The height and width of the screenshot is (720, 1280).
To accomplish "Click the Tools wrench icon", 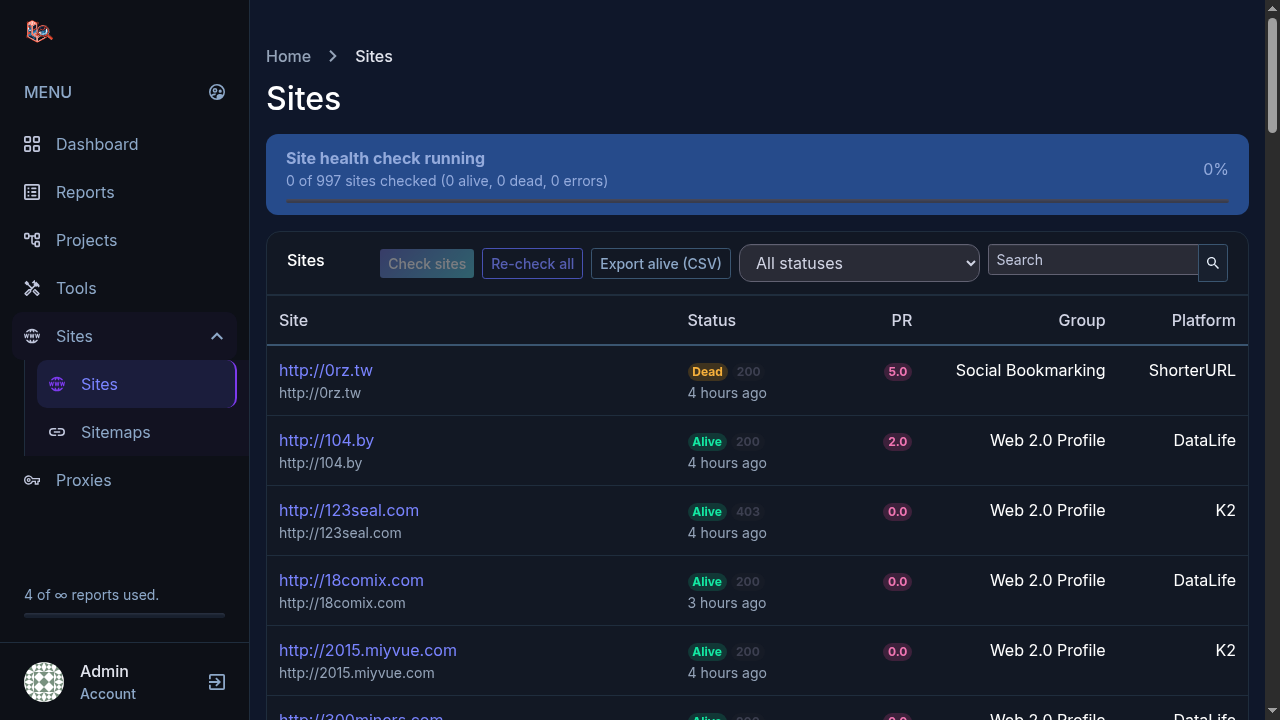I will pos(32,288).
